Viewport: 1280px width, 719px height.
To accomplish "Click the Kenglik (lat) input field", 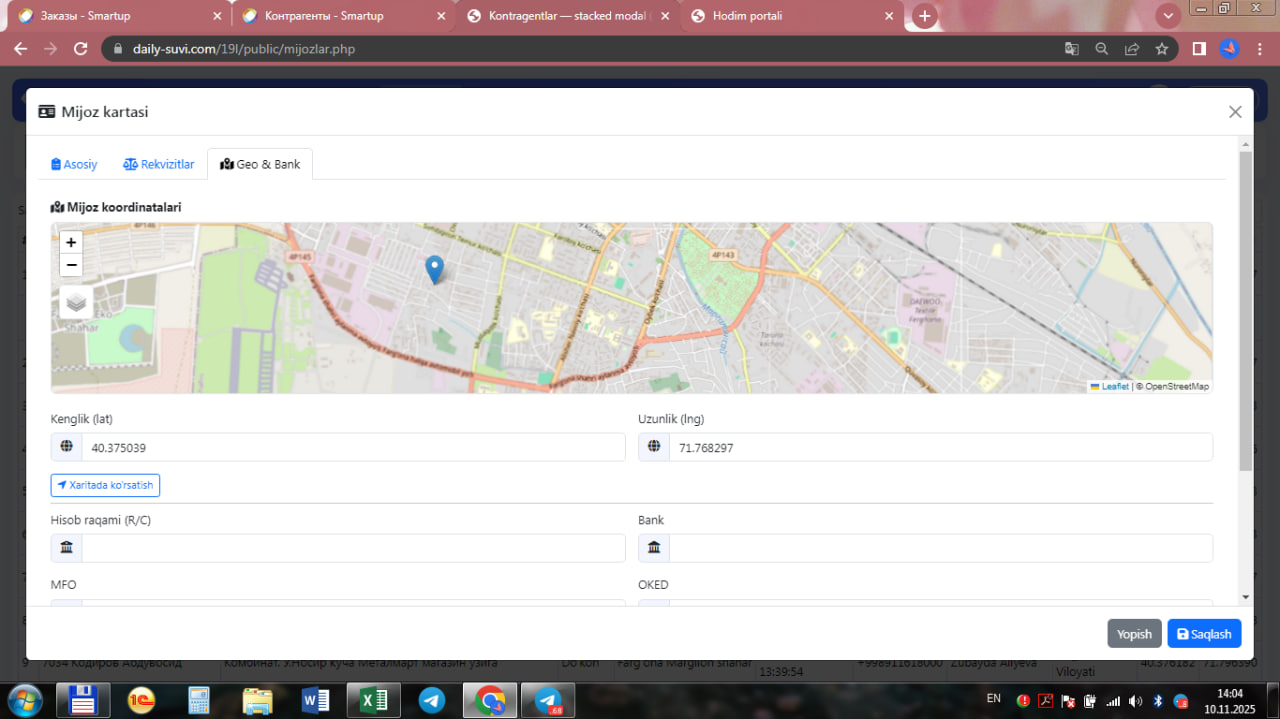I will pos(352,448).
